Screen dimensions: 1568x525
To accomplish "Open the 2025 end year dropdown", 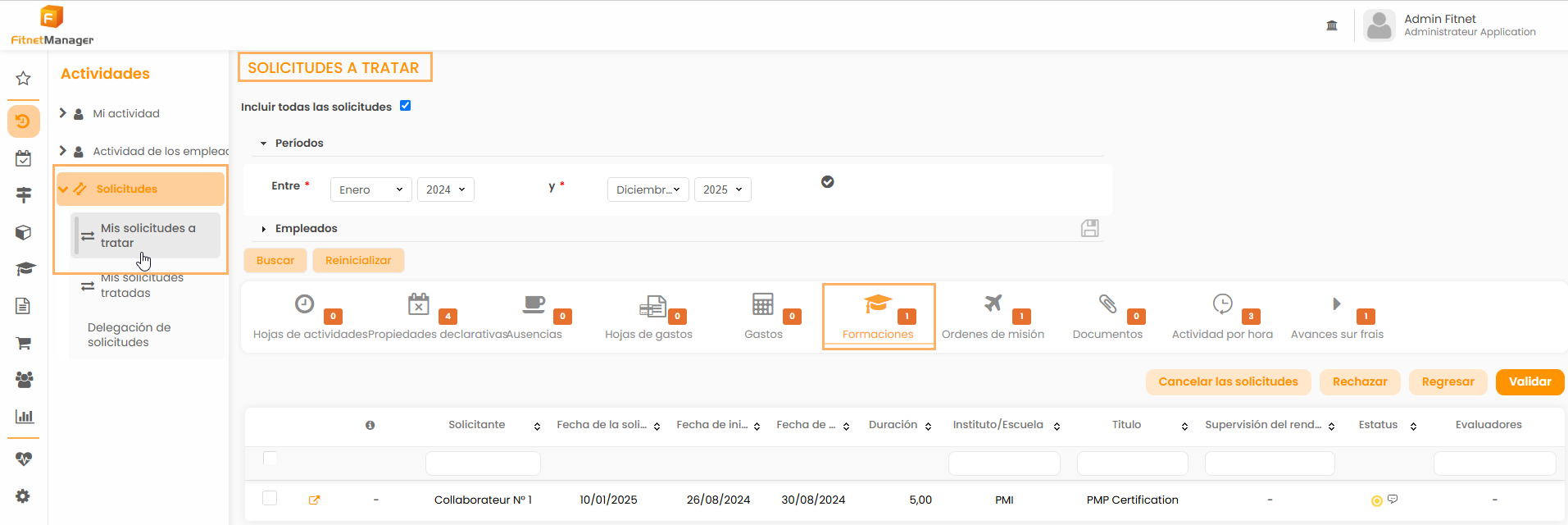I will [x=722, y=189].
